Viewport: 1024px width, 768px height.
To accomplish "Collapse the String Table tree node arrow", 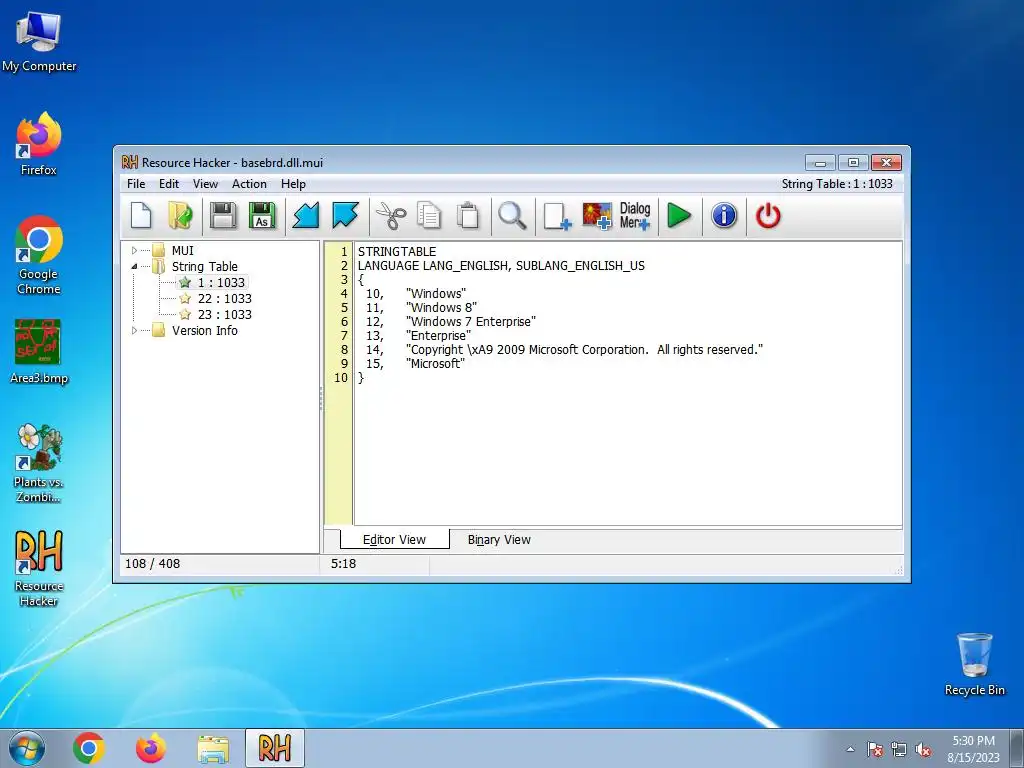I will tap(134, 266).
